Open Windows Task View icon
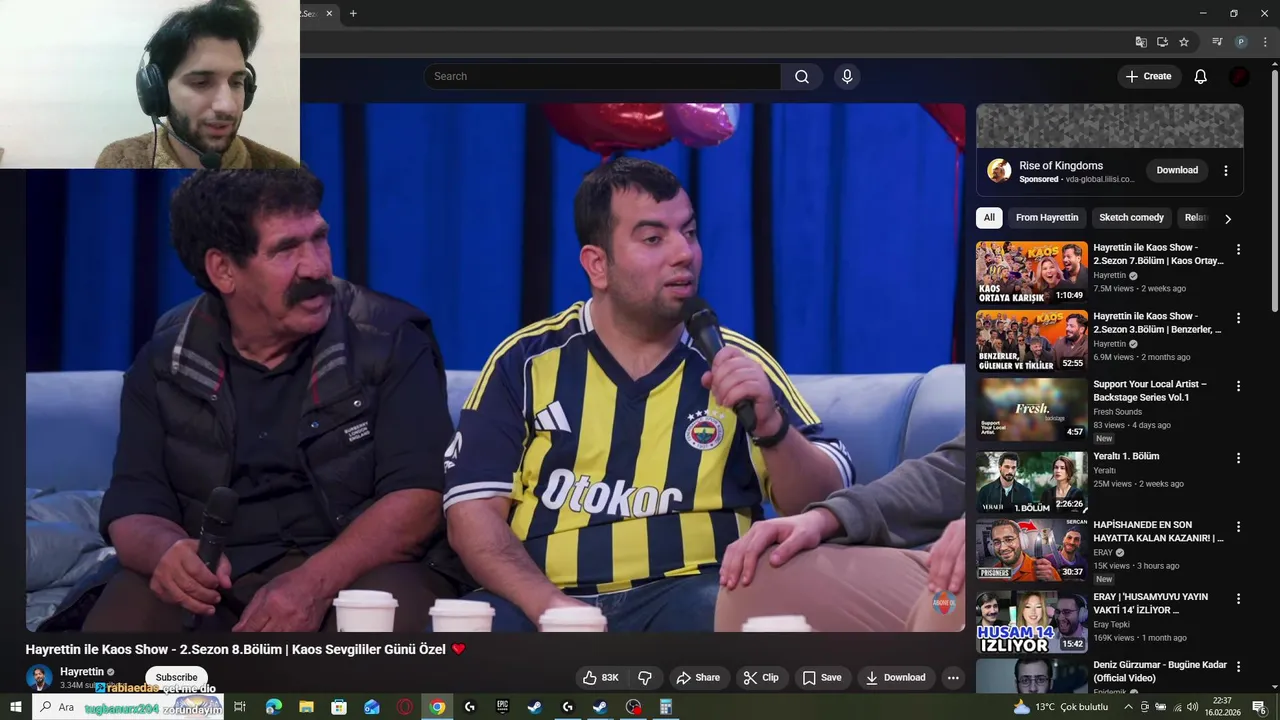Screen dimensions: 1280x720 240,707
